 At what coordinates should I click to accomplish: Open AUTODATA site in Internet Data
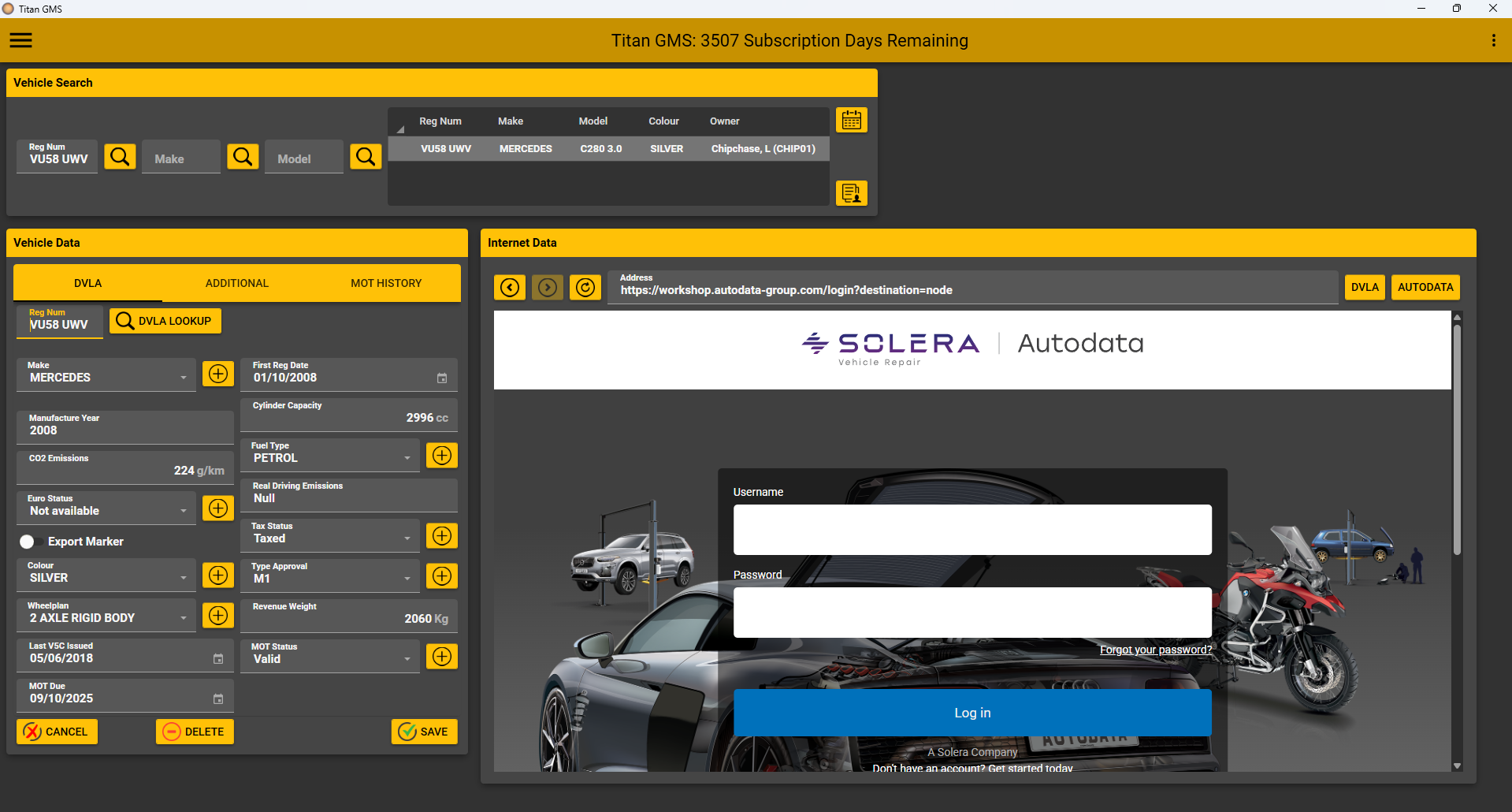(x=1425, y=287)
